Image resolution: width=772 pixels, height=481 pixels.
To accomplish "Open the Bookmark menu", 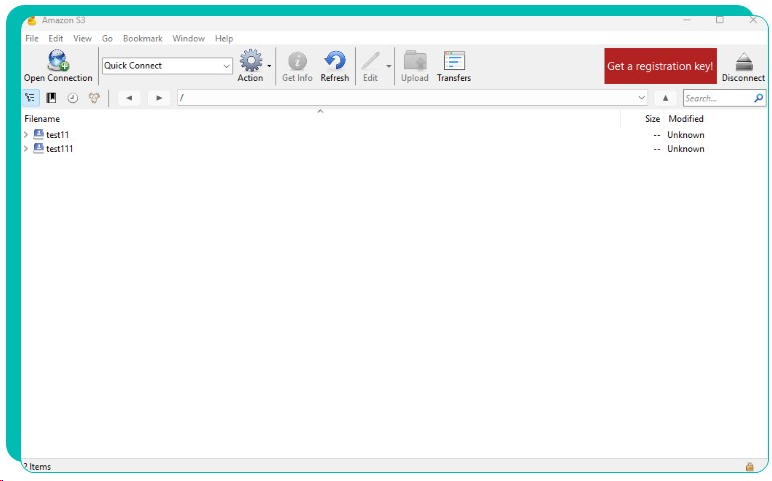I will pos(143,38).
